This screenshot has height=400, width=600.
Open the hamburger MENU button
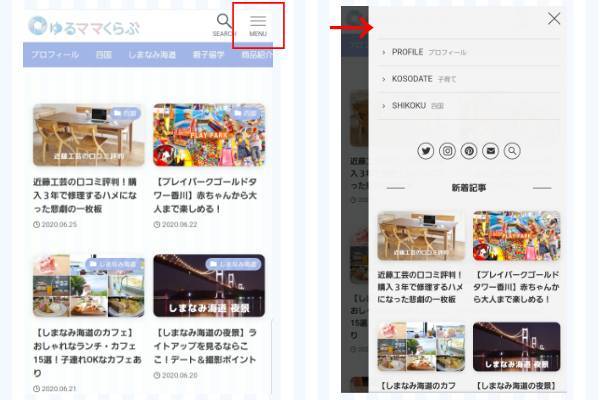point(258,26)
